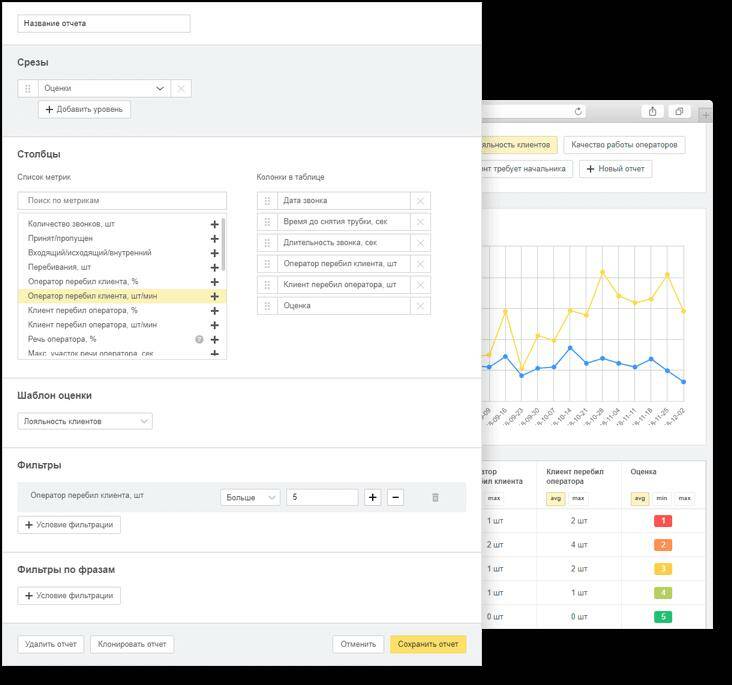This screenshot has height=685, width=732.
Task: Open the Больше condition dropdown
Action: [249, 497]
